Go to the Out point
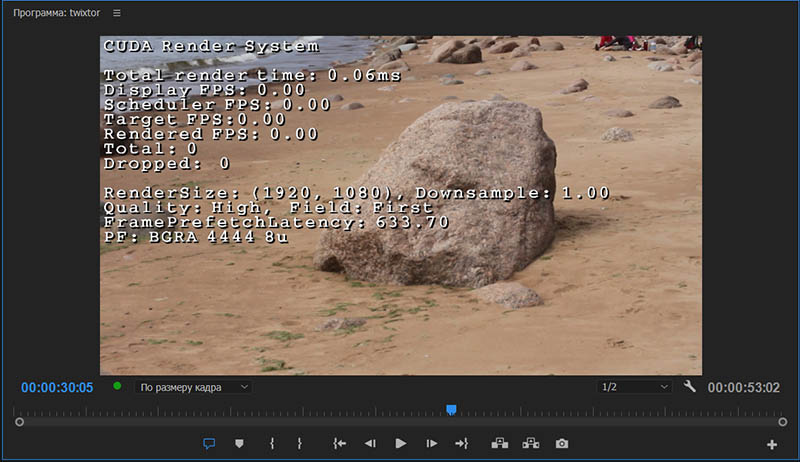800x462 pixels. (462, 444)
